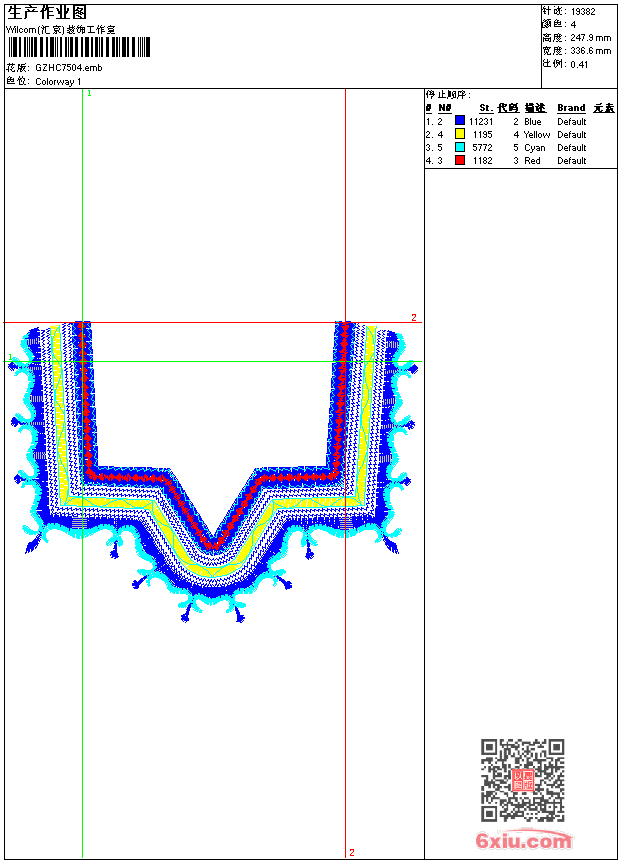Click the QR code image
Viewport: 620px width, 860px height.
[x=522, y=779]
